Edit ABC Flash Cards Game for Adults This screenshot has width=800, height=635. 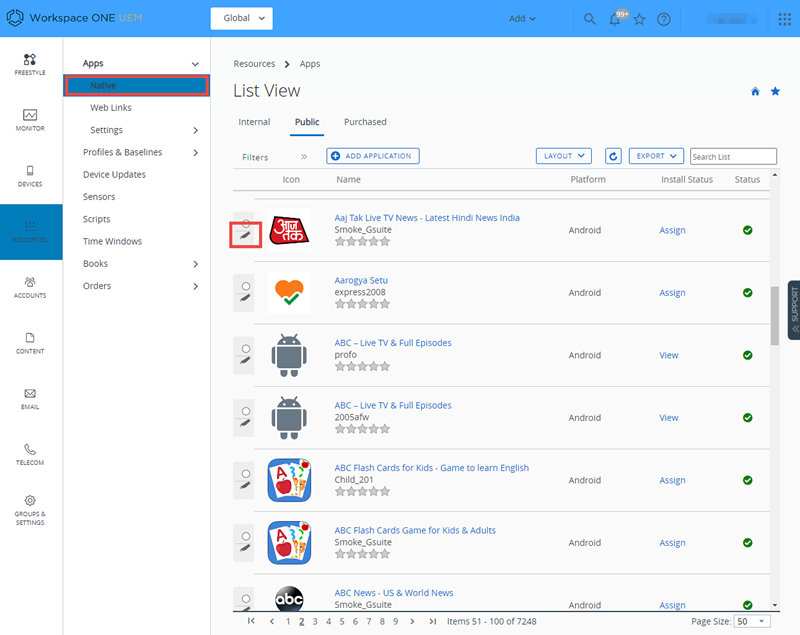tap(245, 548)
